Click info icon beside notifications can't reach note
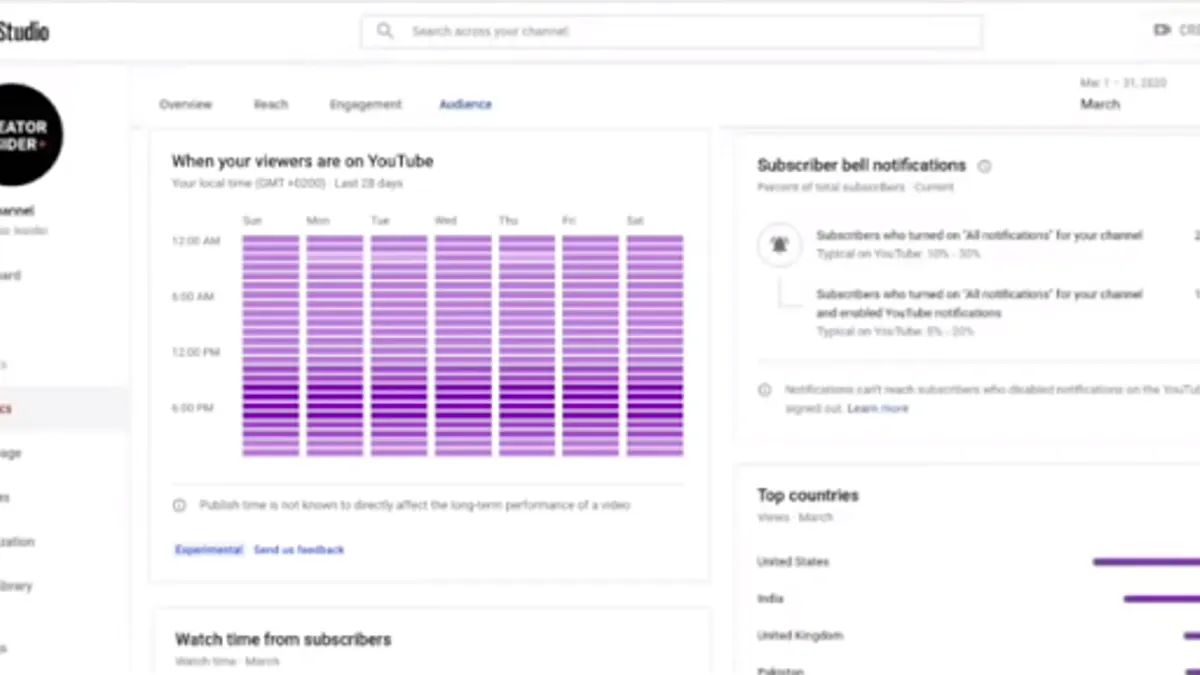This screenshot has width=1200, height=675. [764, 390]
